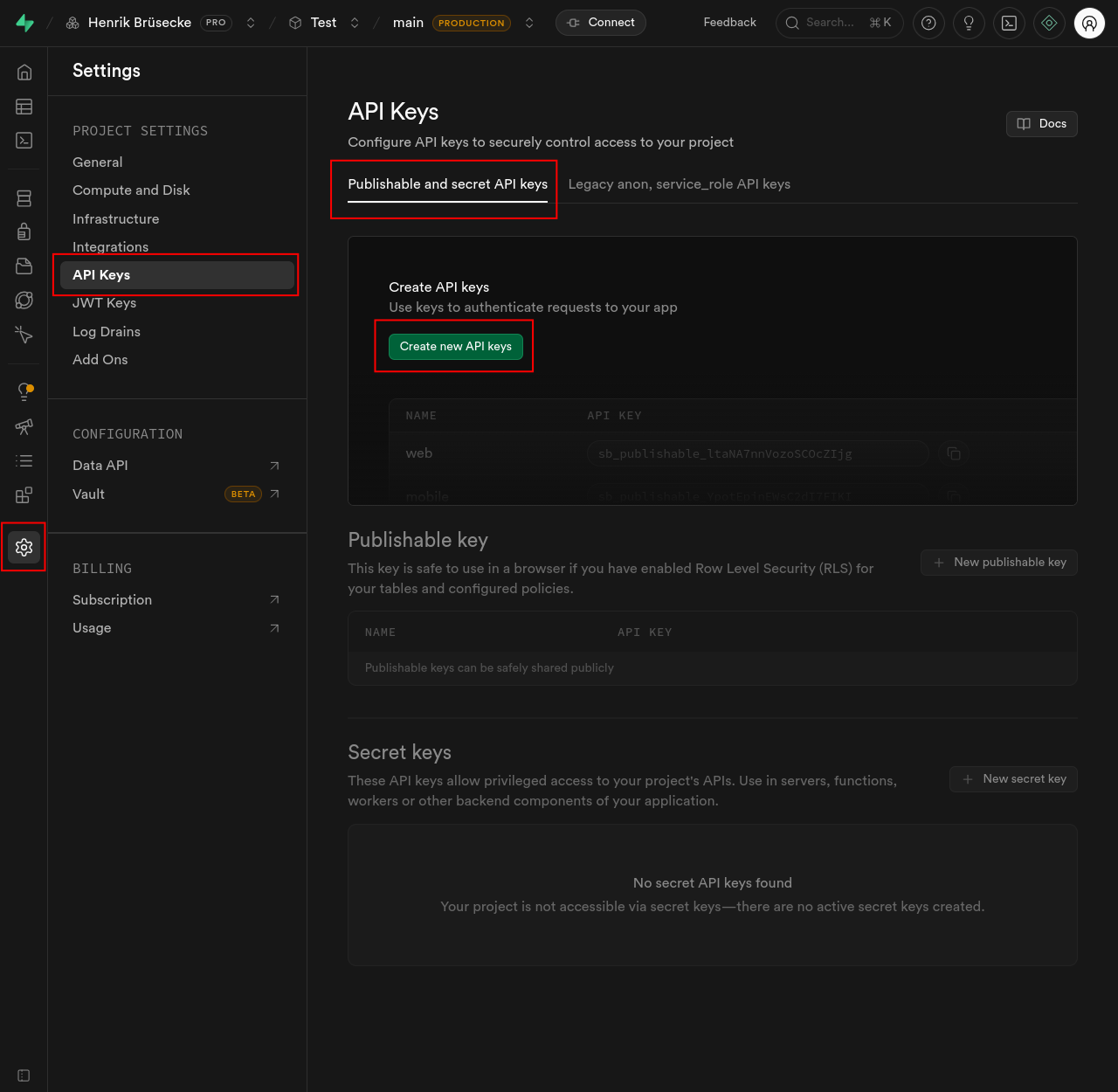Open the Feedback menu item

[729, 23]
